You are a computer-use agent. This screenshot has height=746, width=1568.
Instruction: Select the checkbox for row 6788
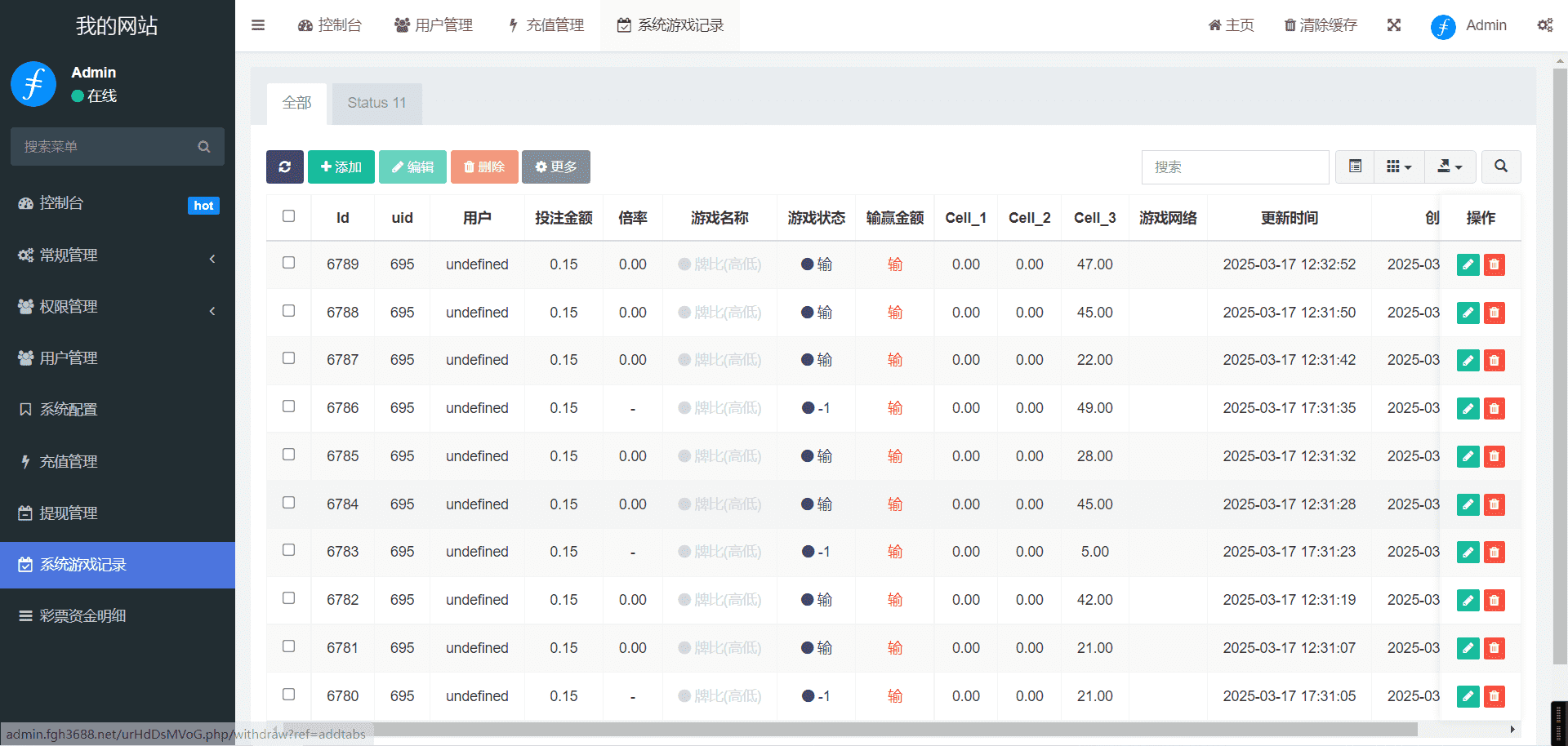pyautogui.click(x=288, y=311)
